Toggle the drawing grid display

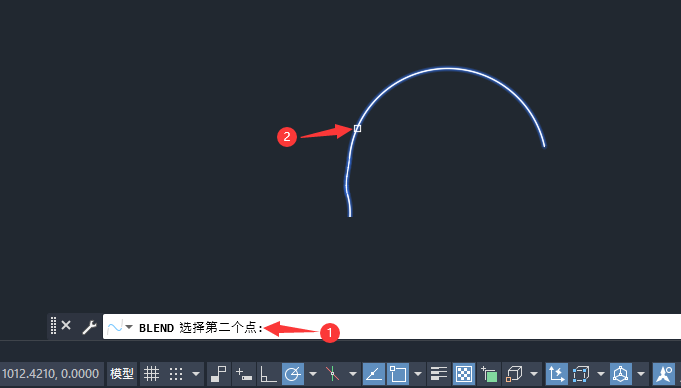click(152, 374)
